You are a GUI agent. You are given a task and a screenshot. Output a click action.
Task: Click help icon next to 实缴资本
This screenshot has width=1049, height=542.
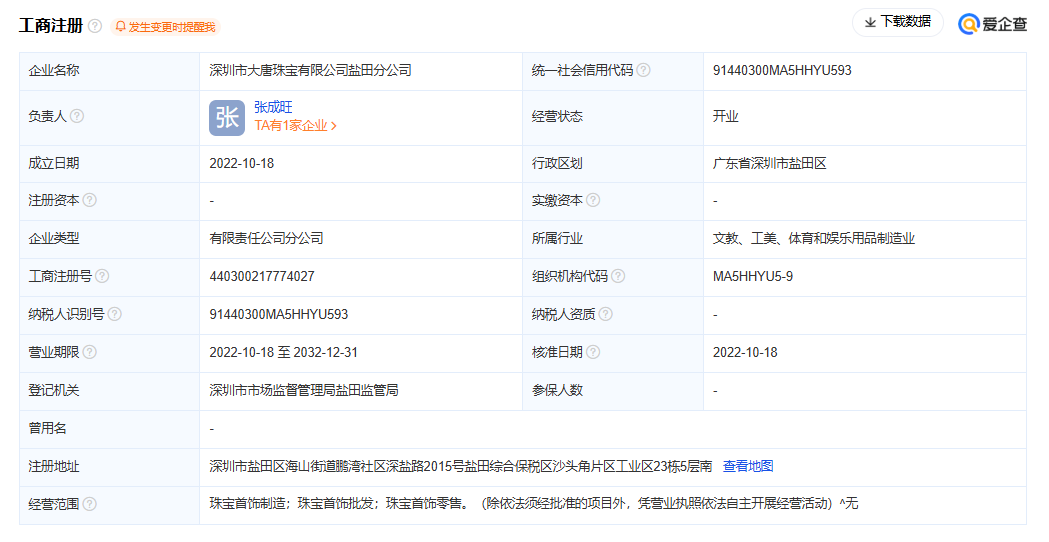click(593, 200)
